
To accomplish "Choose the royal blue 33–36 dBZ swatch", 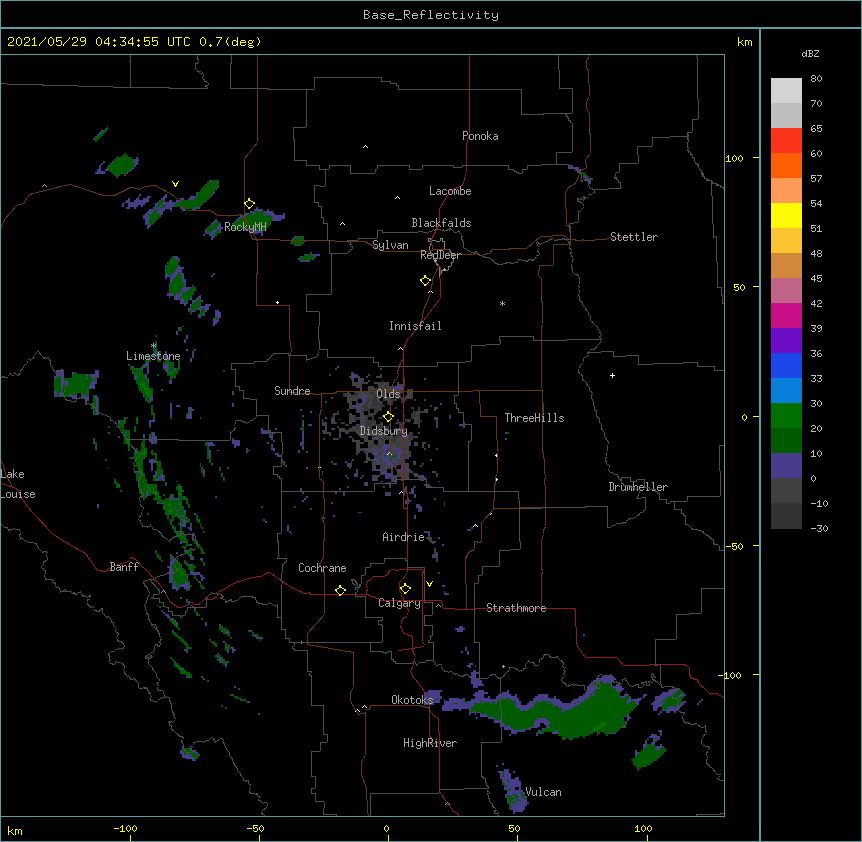I will (786, 365).
